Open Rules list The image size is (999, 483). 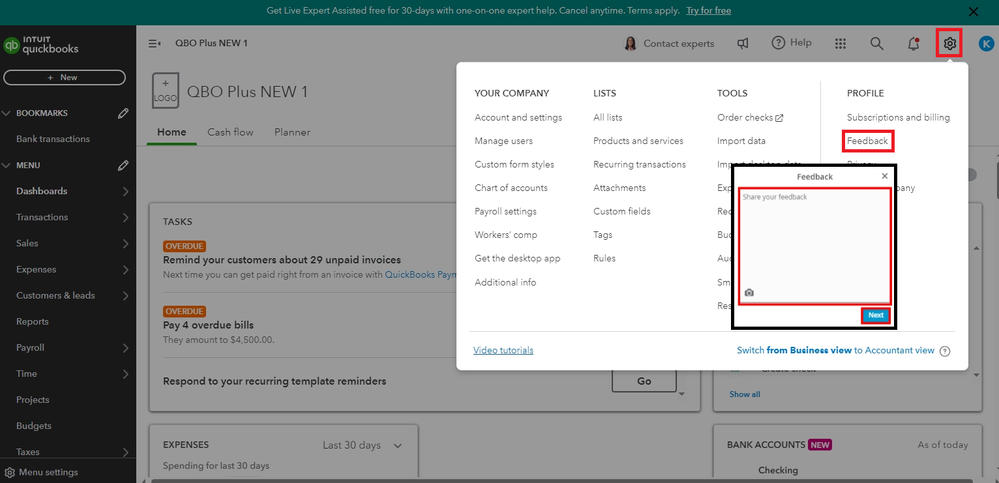click(x=604, y=259)
